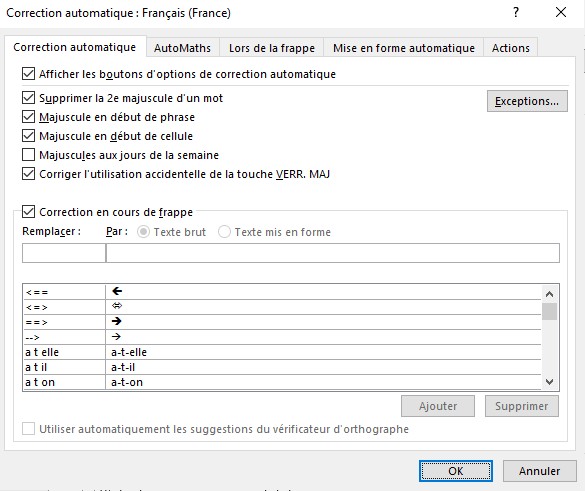Select the 'a t on' list entry
585x491 pixels.
282,382
